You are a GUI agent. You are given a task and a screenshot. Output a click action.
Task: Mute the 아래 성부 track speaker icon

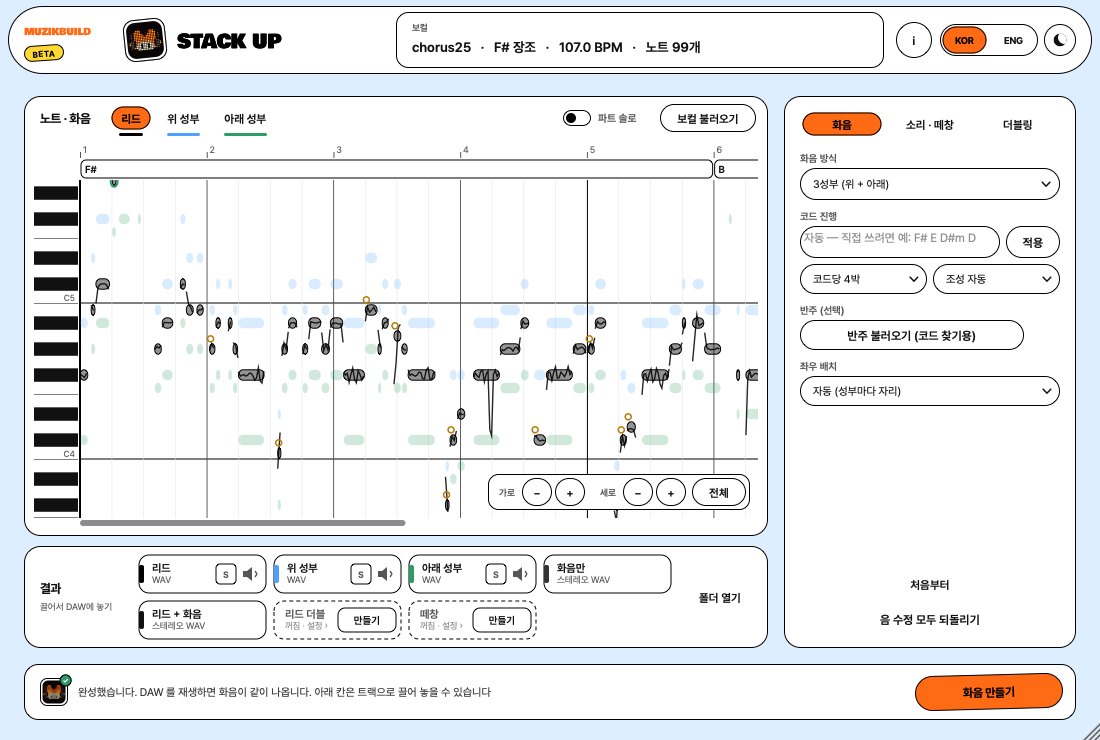point(520,574)
